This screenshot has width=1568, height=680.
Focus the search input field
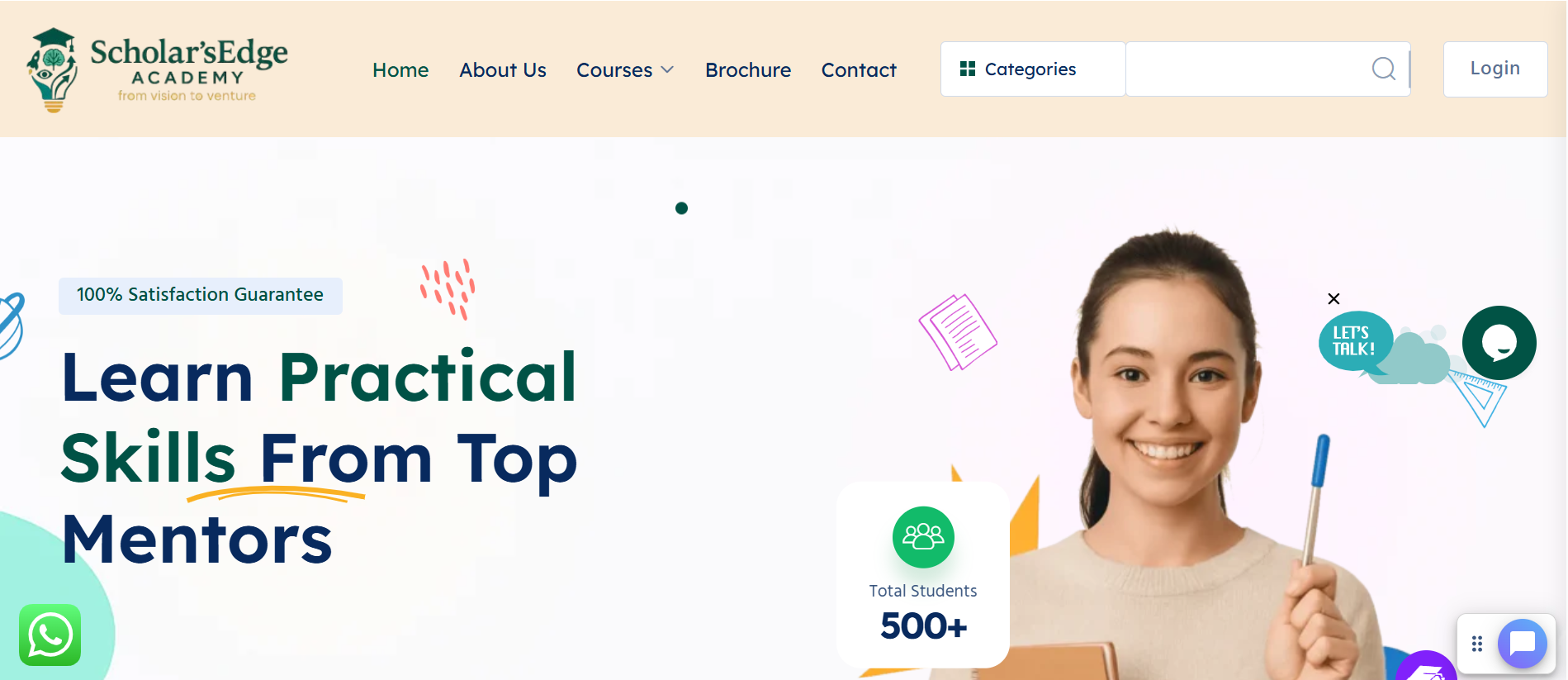pos(1247,69)
